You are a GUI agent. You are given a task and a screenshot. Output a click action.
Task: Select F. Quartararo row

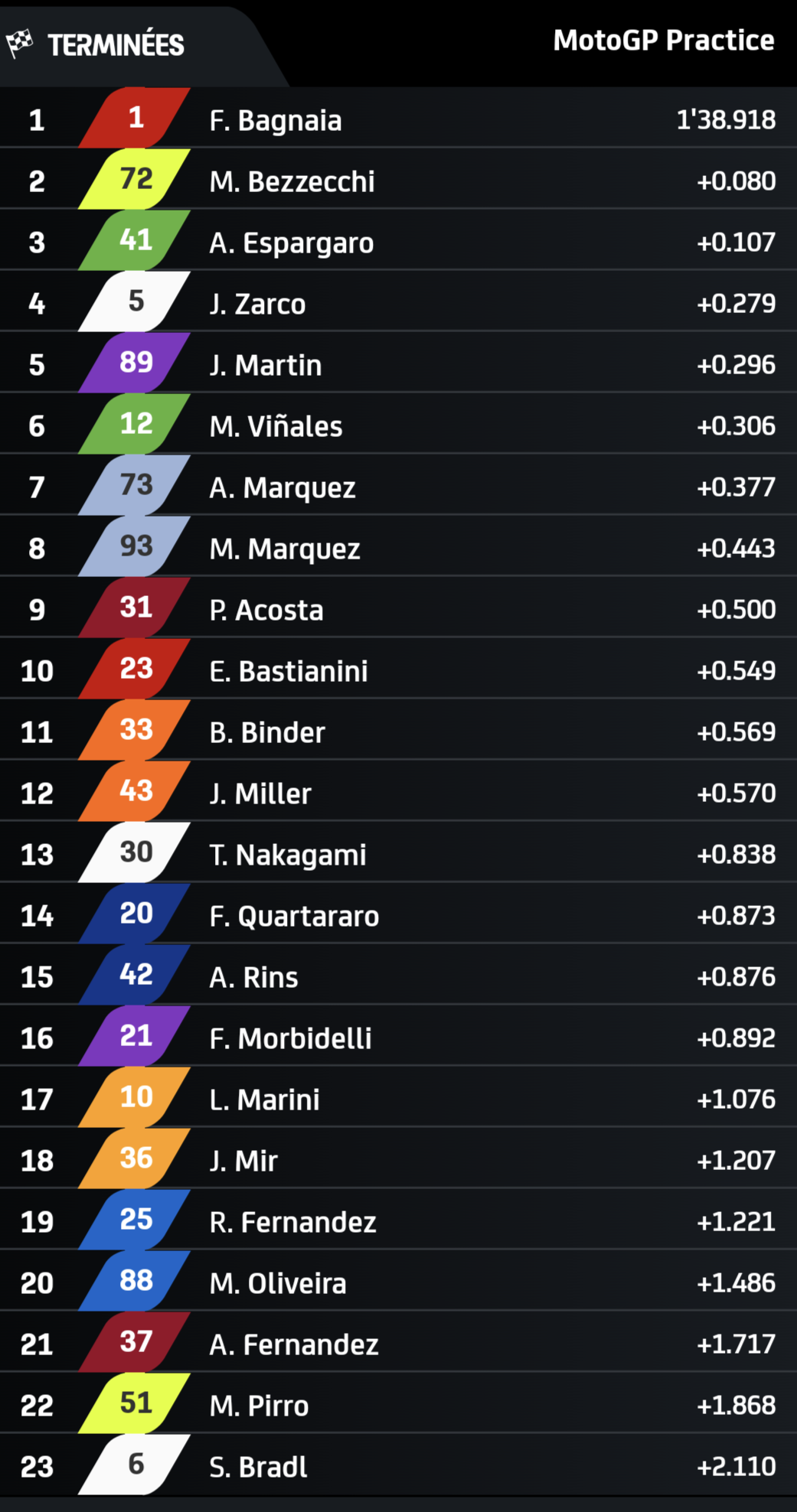tap(398, 913)
